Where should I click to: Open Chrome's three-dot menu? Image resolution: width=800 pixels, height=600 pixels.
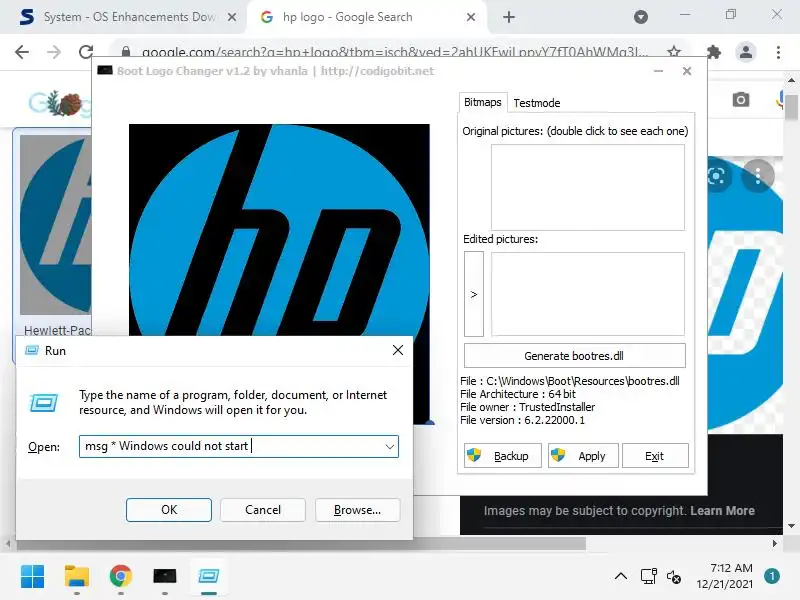pos(778,52)
